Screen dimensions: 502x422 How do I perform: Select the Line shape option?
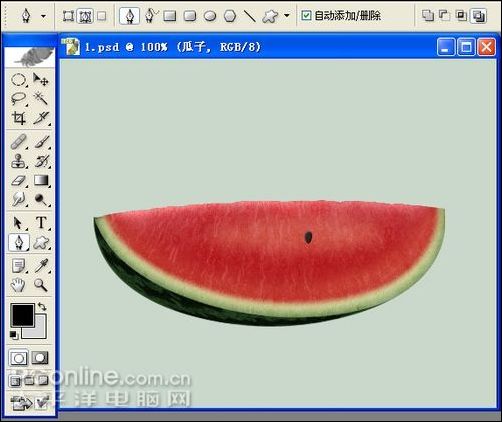pos(249,15)
